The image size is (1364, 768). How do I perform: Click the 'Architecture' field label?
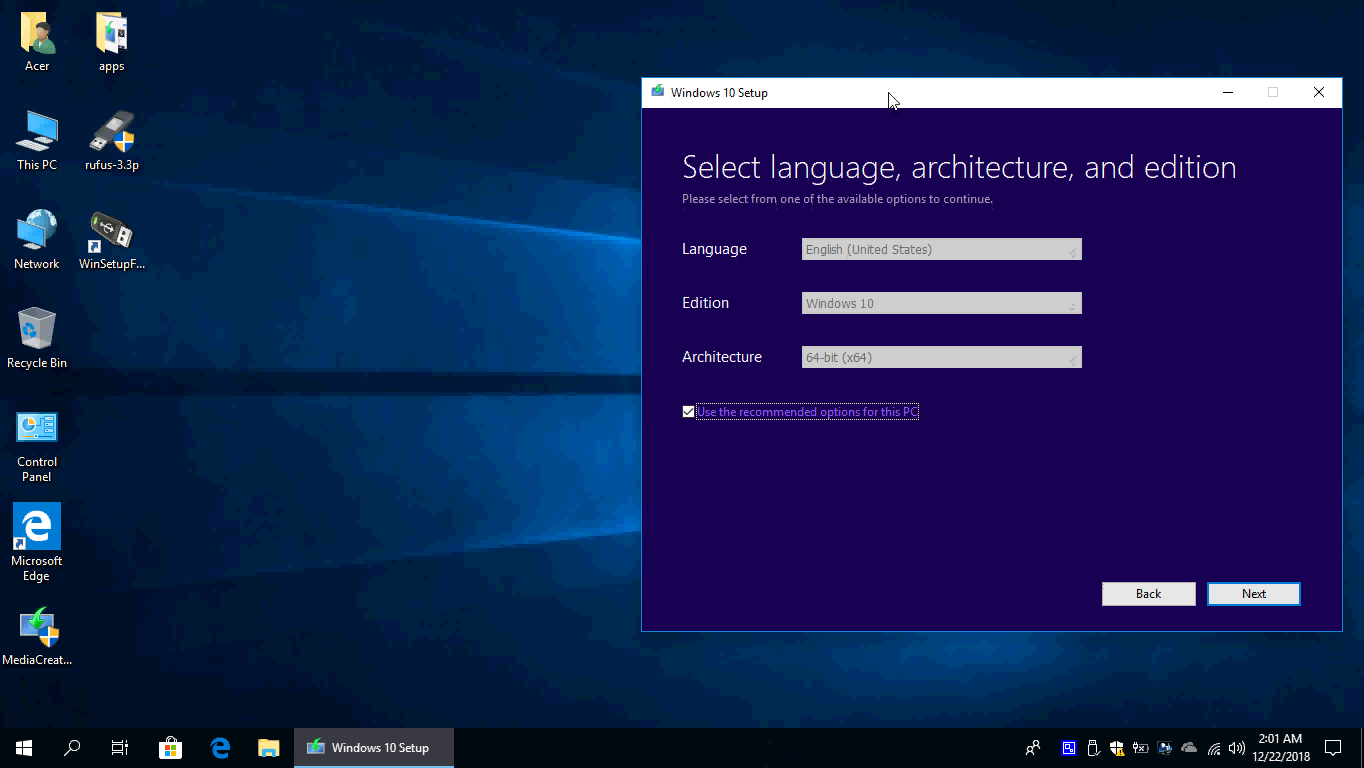(x=722, y=357)
